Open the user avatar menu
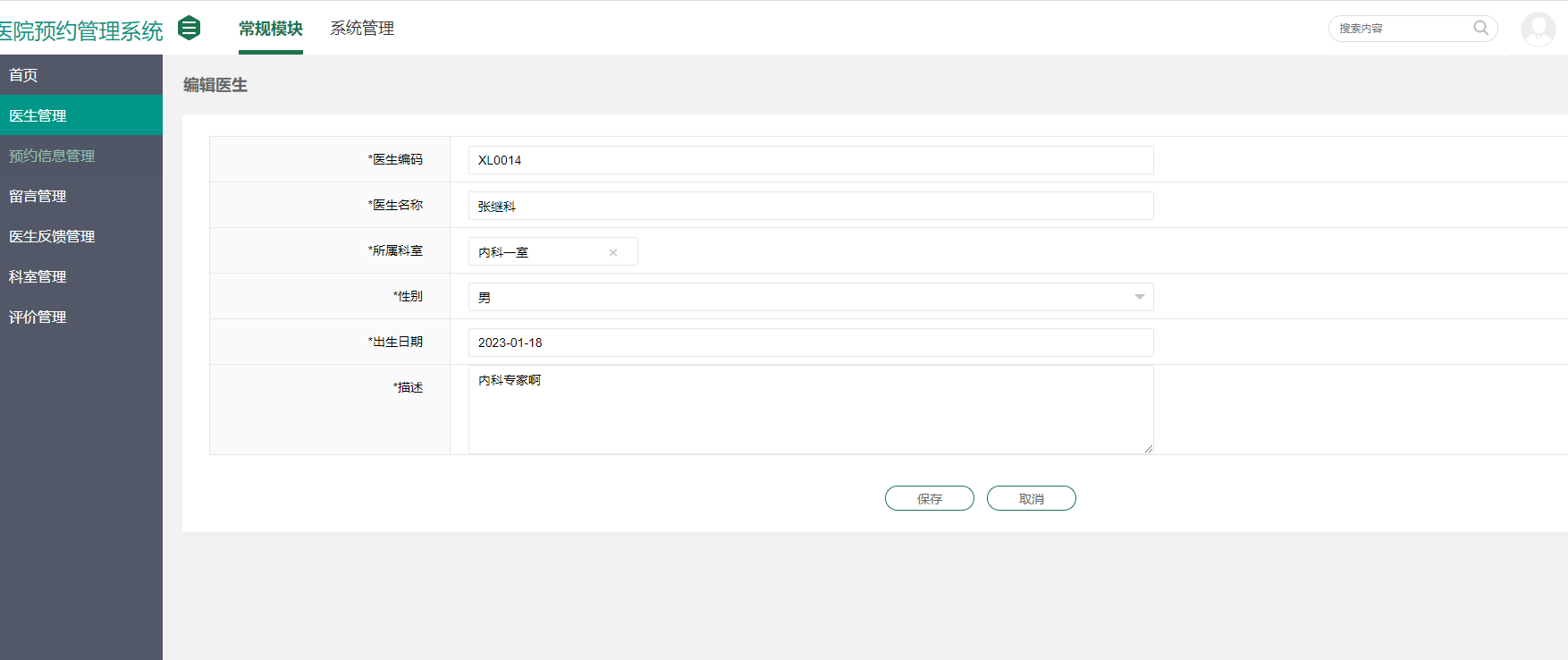Image resolution: width=1568 pixels, height=660 pixels. click(x=1538, y=30)
